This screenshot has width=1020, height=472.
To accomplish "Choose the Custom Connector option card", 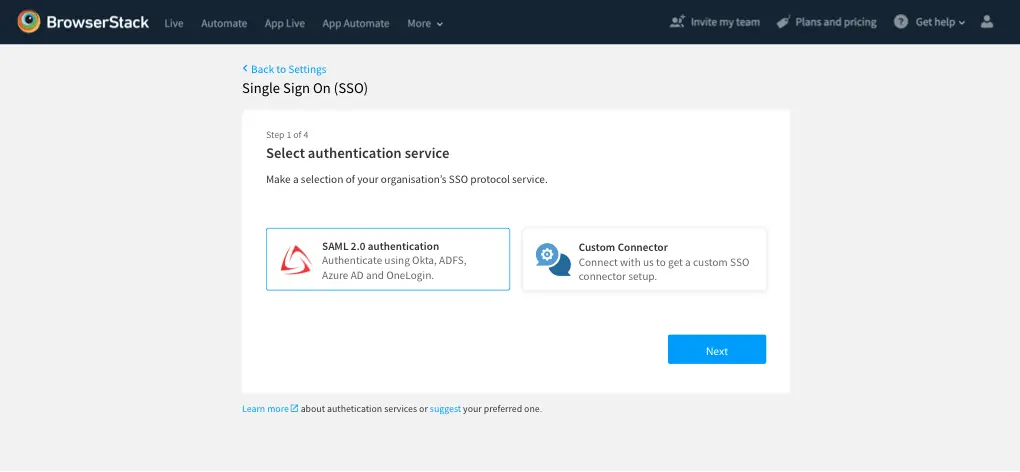I will point(644,259).
